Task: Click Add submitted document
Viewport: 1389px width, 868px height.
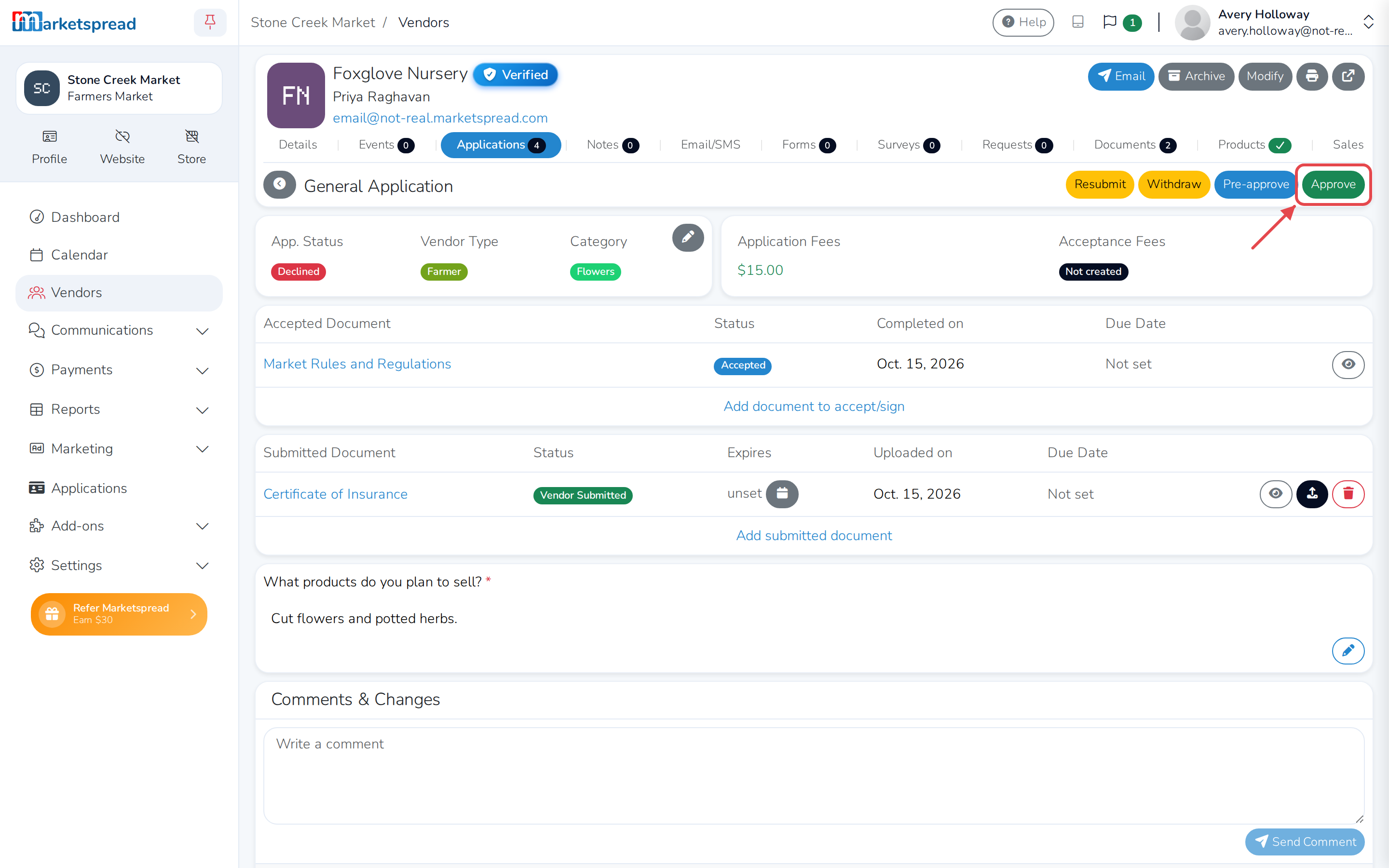Action: [x=814, y=536]
